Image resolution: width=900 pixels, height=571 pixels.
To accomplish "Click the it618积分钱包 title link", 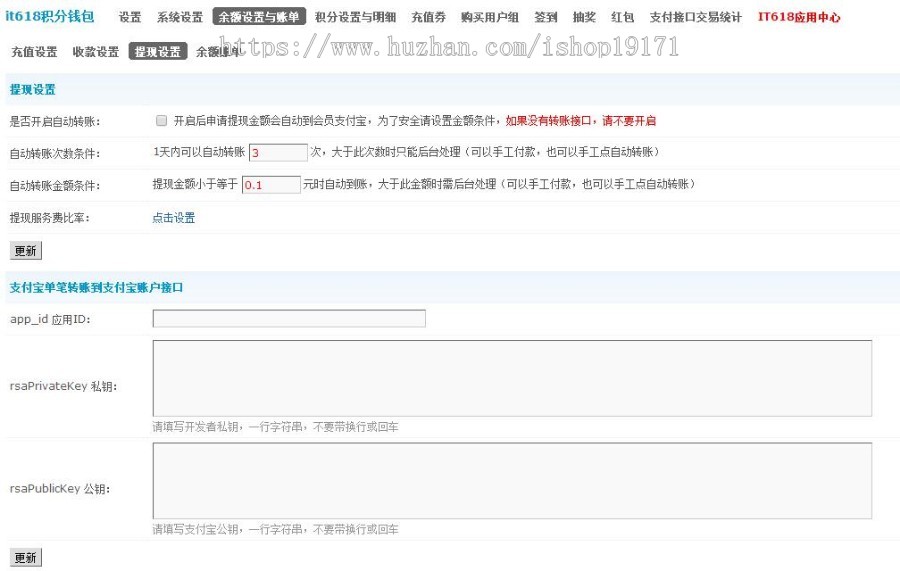I will coord(50,16).
